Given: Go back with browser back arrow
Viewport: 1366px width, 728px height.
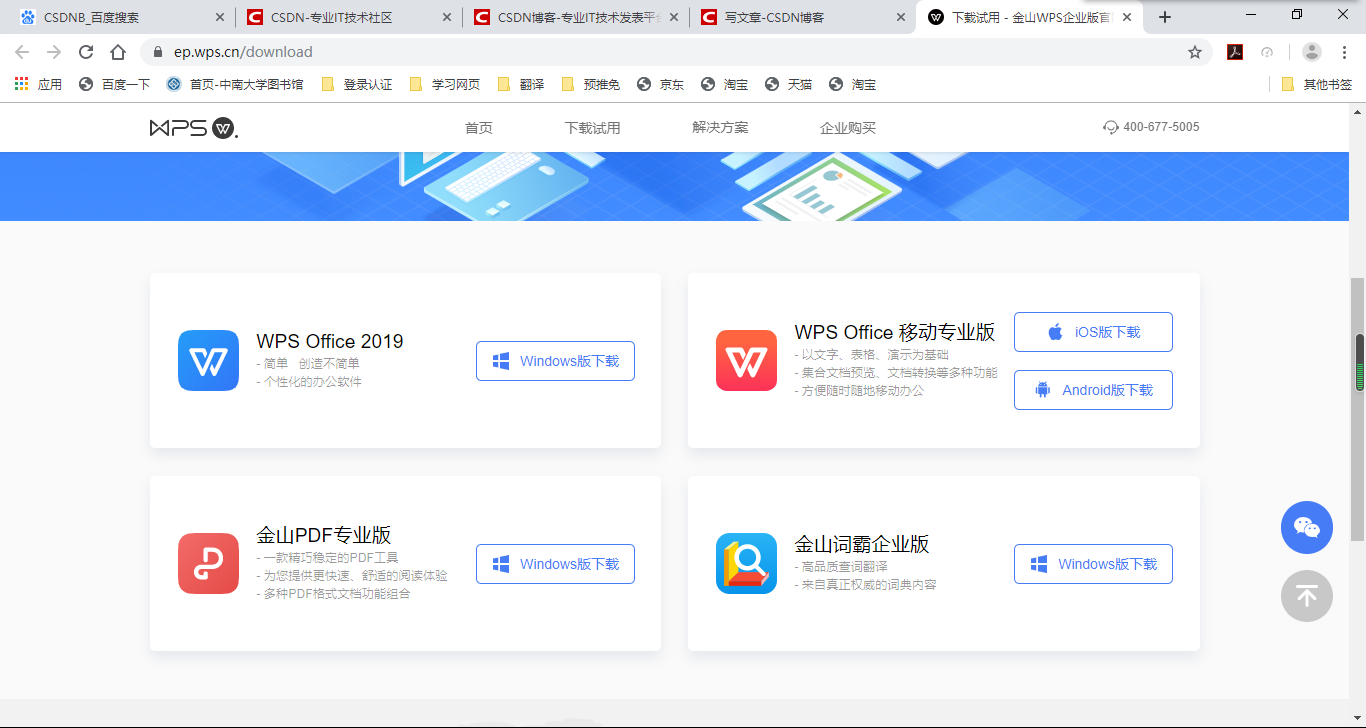Looking at the screenshot, I should pos(22,52).
